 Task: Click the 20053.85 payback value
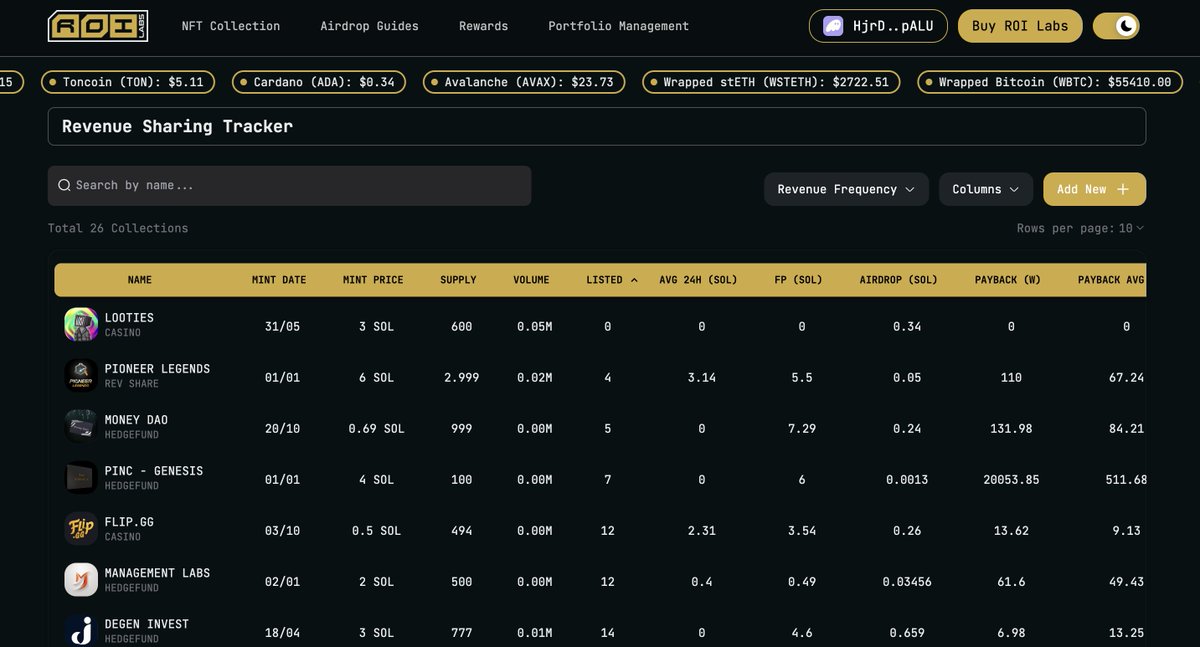(1011, 480)
